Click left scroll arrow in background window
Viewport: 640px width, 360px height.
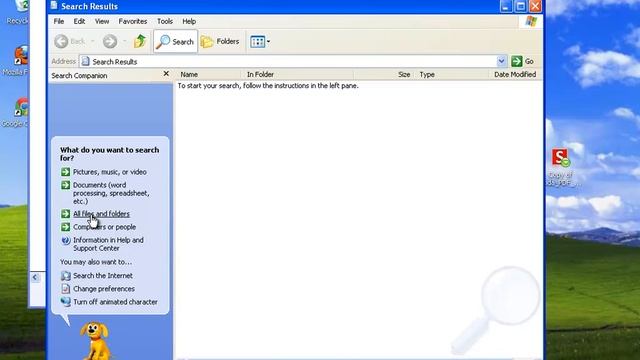point(35,278)
